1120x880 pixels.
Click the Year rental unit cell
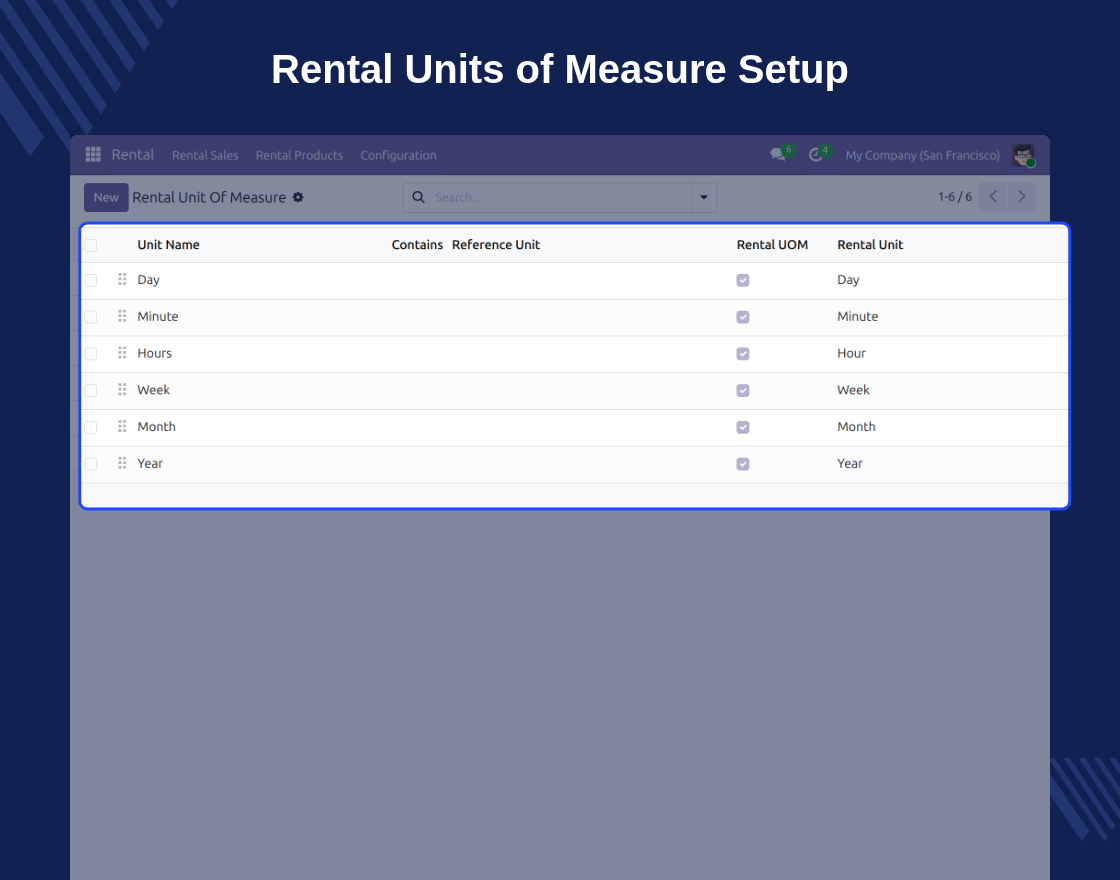click(849, 463)
